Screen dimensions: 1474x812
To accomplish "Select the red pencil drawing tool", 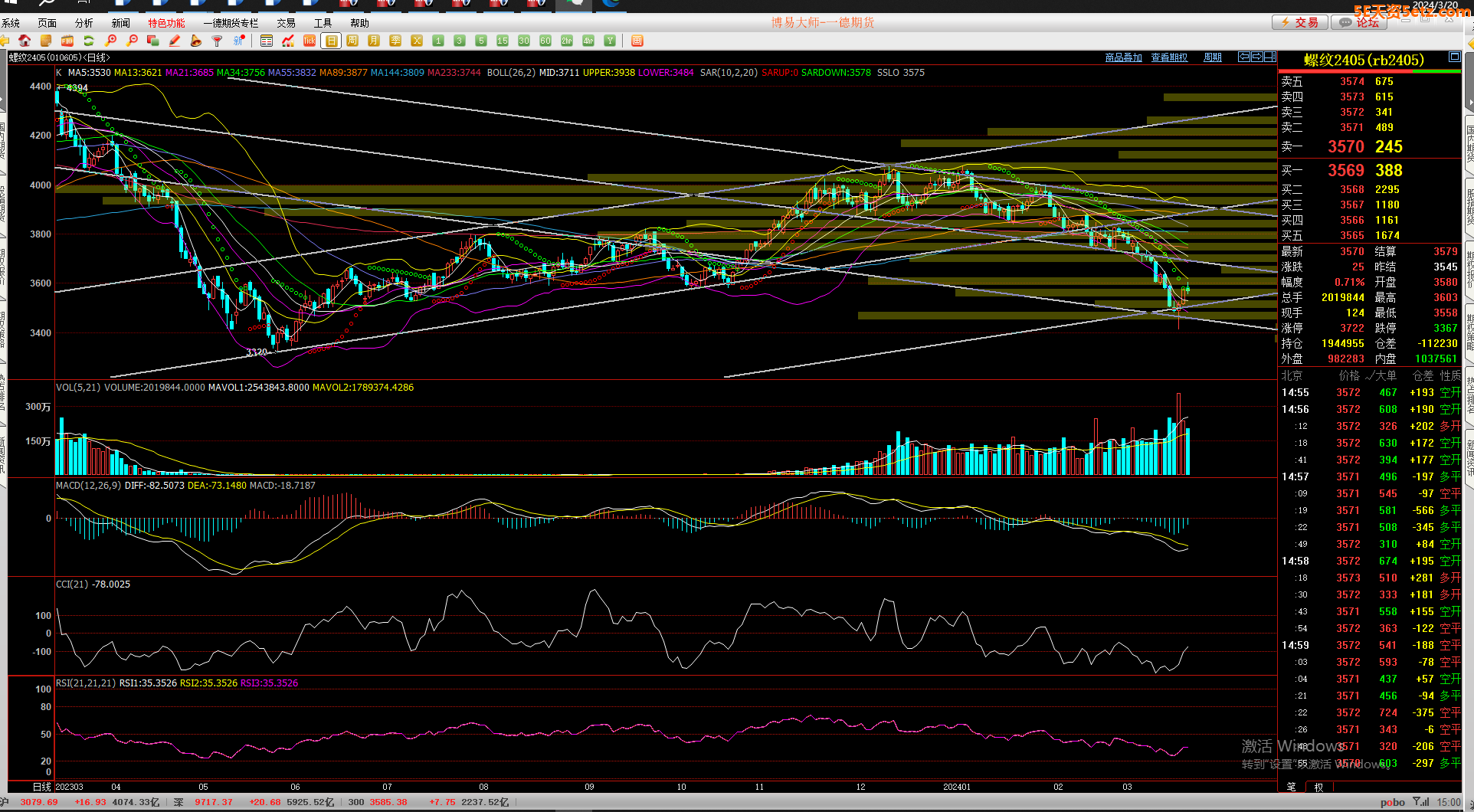I will [x=175, y=41].
